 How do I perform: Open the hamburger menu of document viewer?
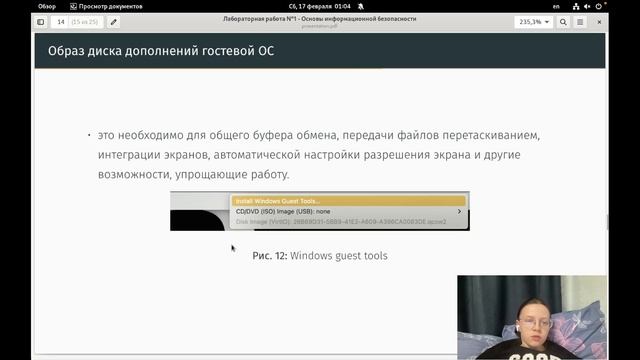(x=580, y=22)
